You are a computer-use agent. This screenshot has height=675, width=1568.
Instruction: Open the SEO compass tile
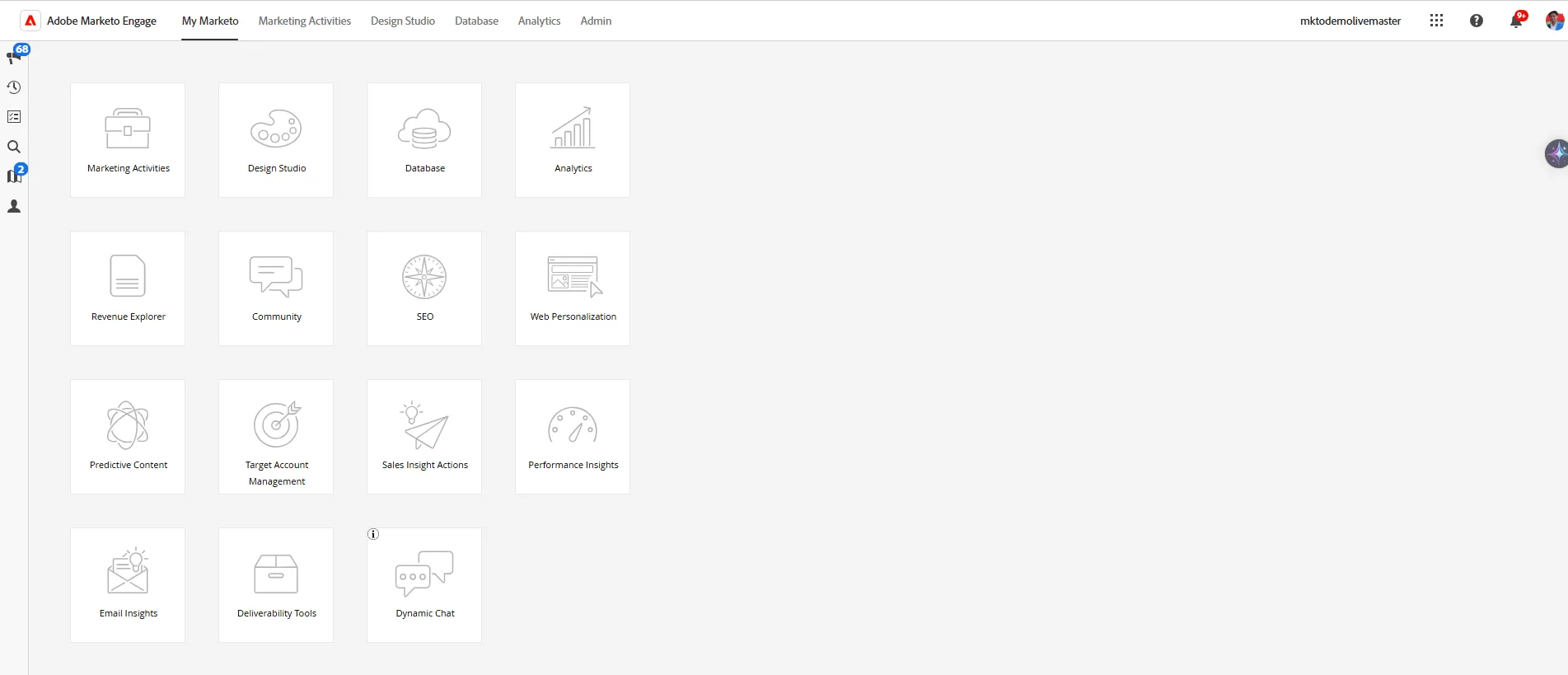(424, 288)
